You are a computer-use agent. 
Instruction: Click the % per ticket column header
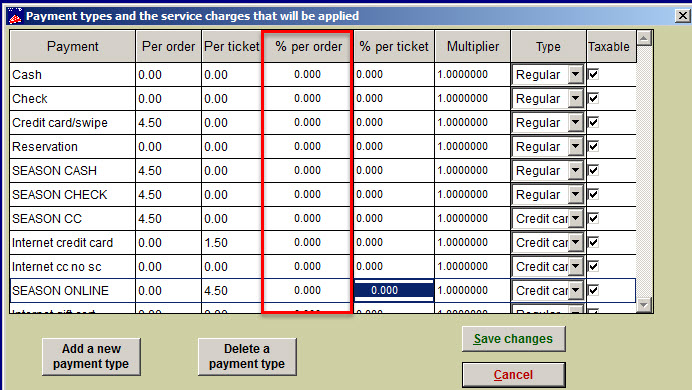click(x=394, y=46)
